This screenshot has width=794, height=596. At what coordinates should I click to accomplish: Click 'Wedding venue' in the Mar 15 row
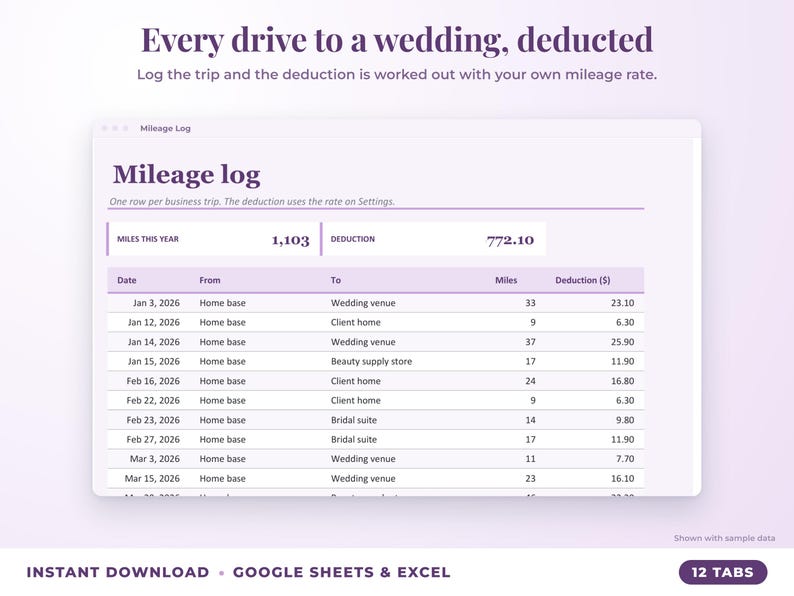click(363, 478)
